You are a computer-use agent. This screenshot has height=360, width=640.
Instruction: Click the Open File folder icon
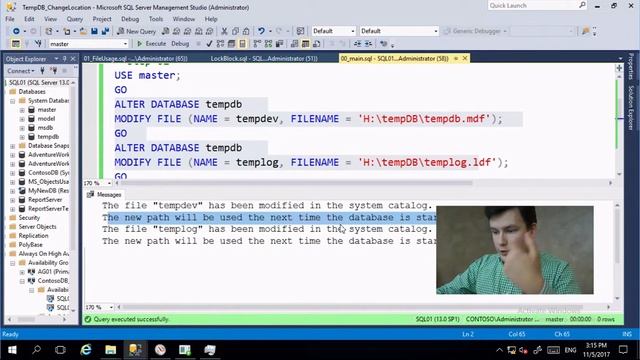tap(83, 31)
